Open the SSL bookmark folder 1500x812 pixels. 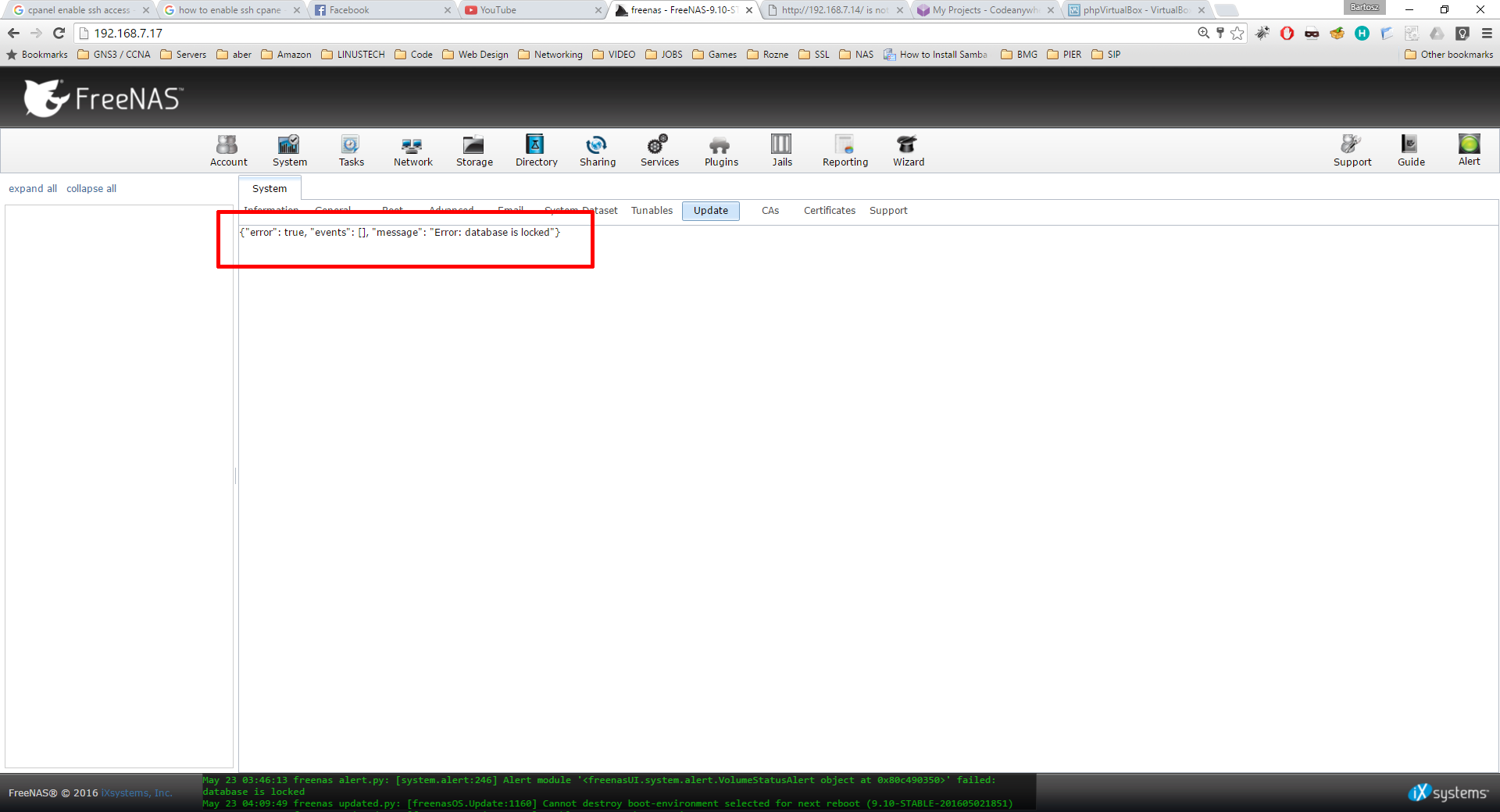point(814,55)
